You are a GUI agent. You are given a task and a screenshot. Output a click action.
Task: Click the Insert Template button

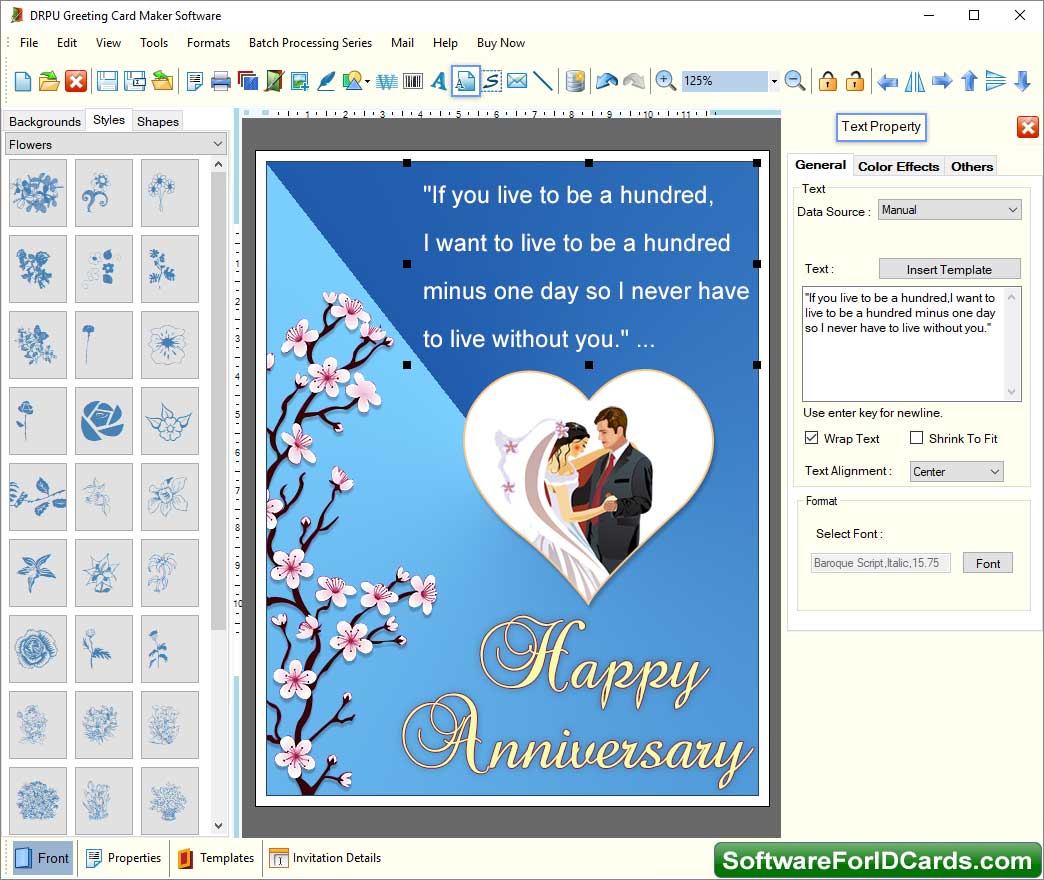click(949, 269)
